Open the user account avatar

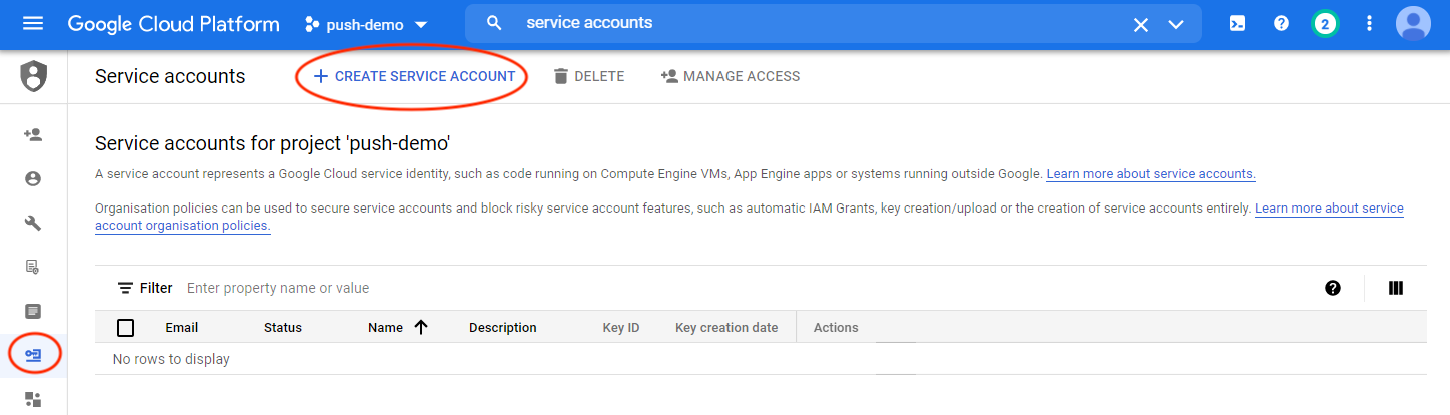1413,24
